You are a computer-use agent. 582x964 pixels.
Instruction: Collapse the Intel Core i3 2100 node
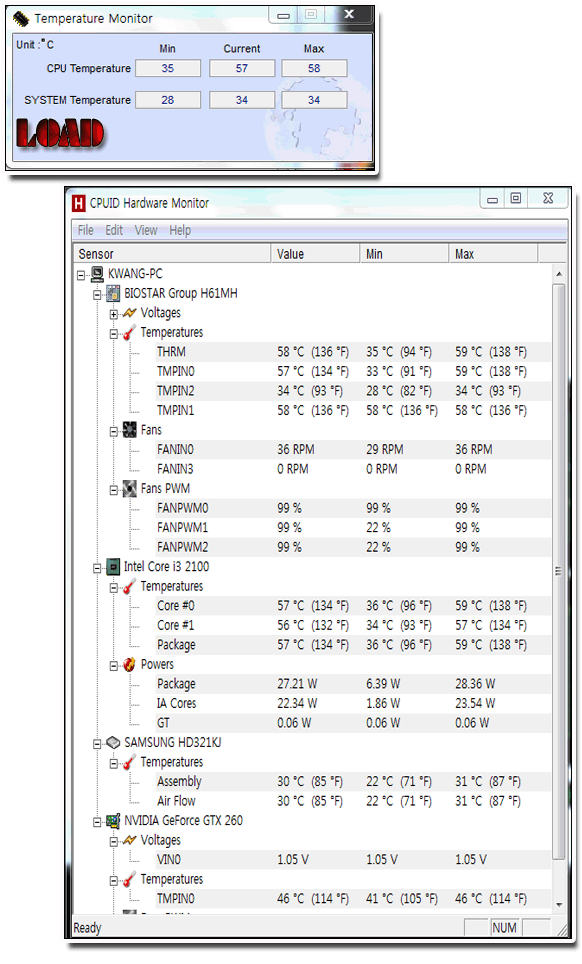click(x=97, y=568)
